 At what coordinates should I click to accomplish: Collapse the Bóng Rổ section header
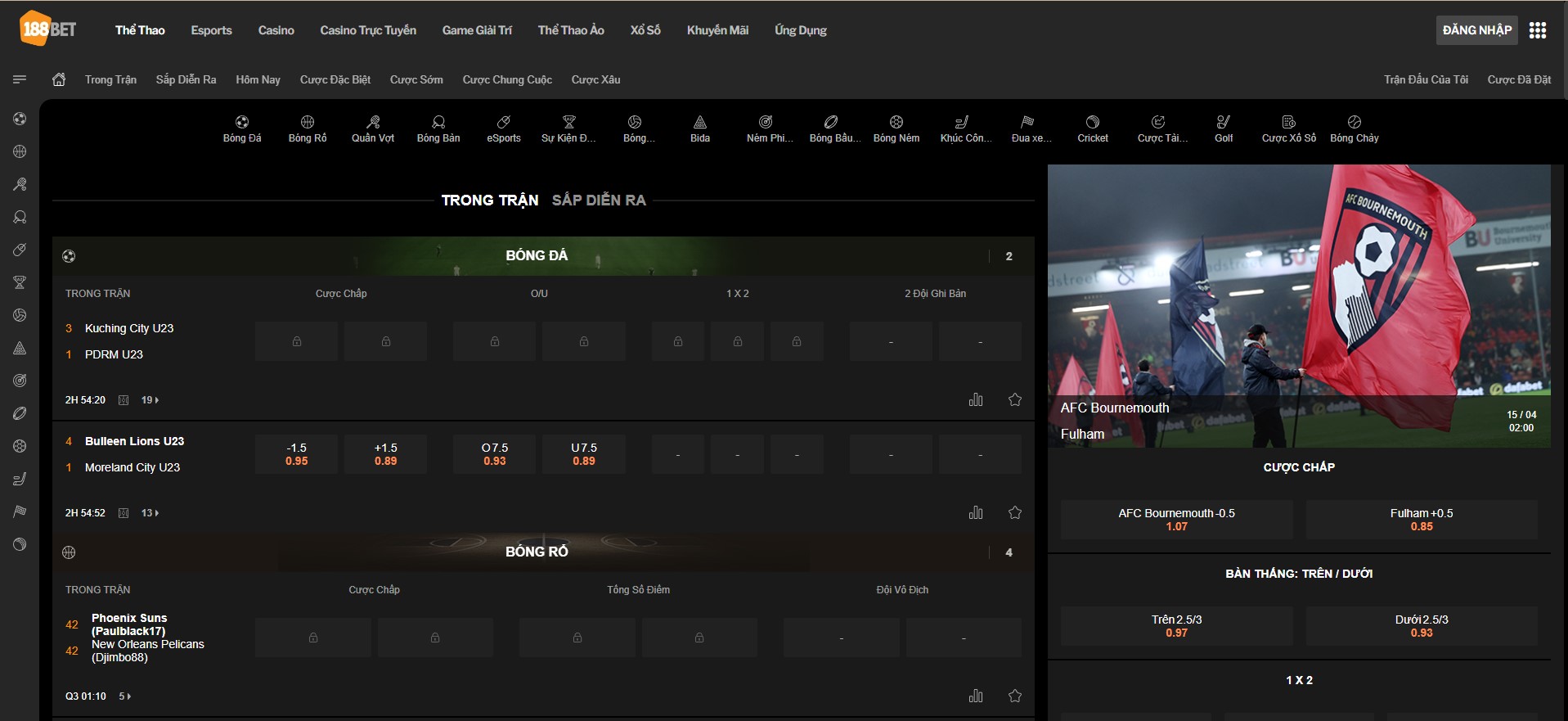[543, 552]
